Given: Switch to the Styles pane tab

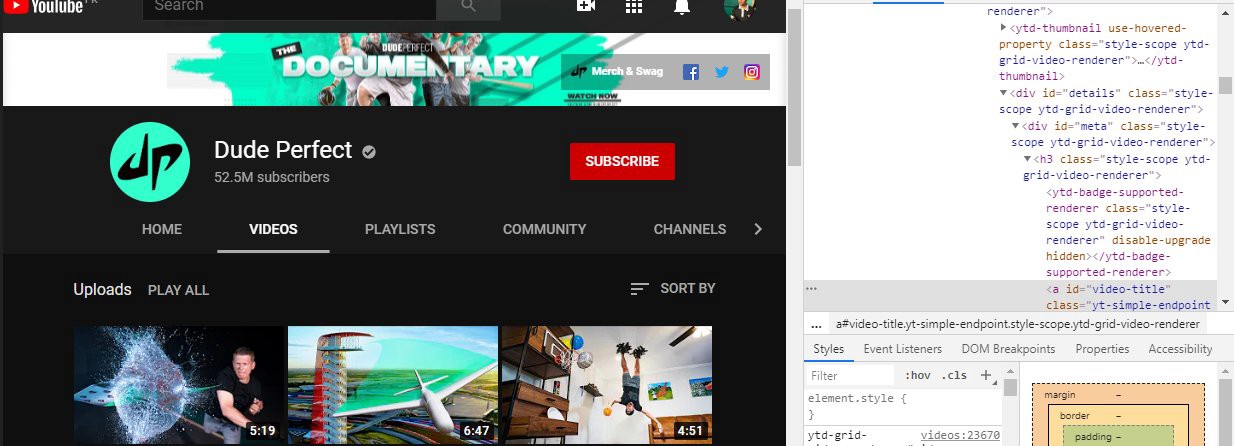Looking at the screenshot, I should [x=828, y=349].
